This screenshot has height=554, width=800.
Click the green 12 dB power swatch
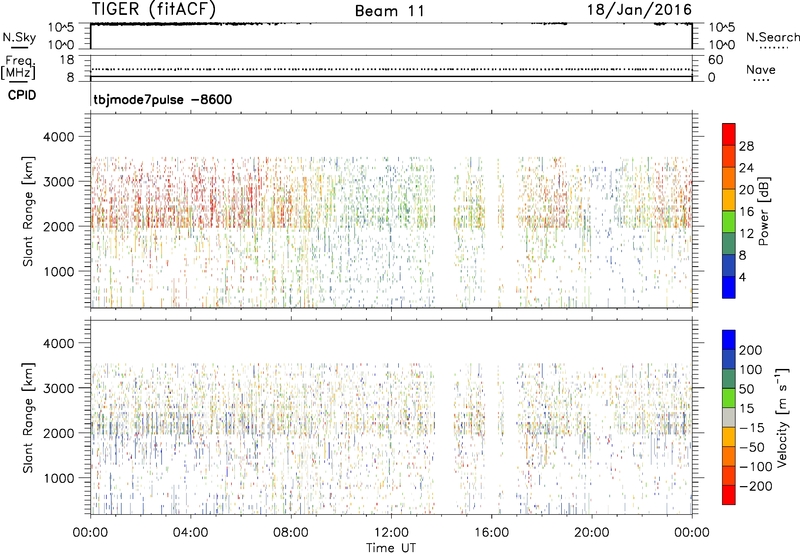729,222
